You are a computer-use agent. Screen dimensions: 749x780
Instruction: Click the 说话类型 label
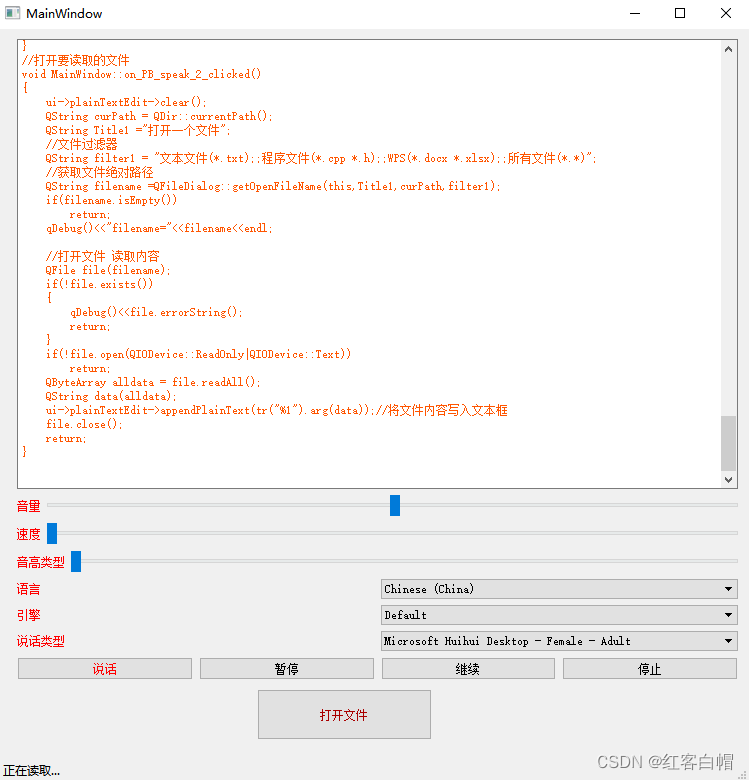pos(41,641)
